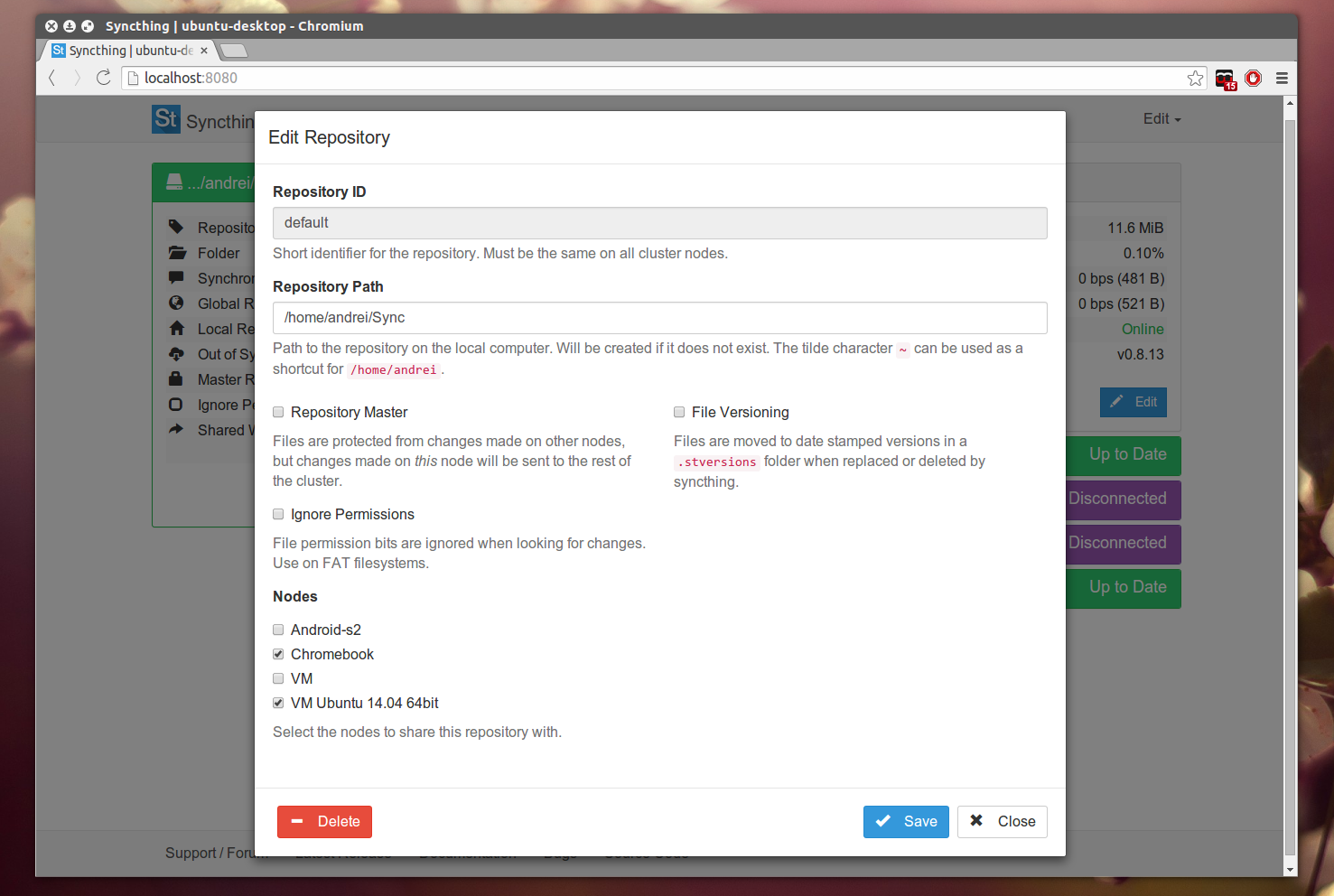Open the red extension icon with badge 15

[1226, 79]
